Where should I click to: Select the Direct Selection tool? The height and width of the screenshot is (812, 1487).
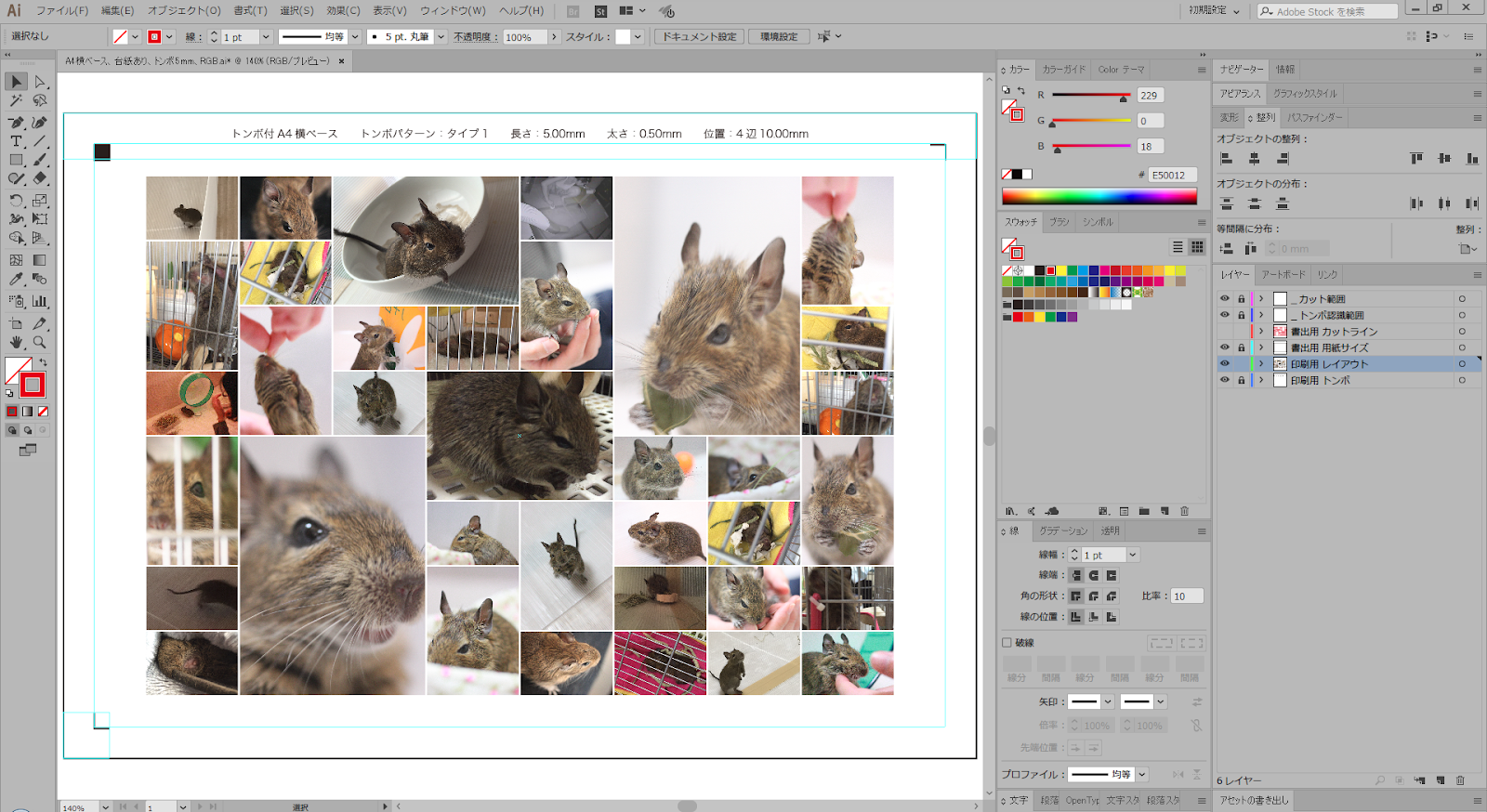point(40,82)
